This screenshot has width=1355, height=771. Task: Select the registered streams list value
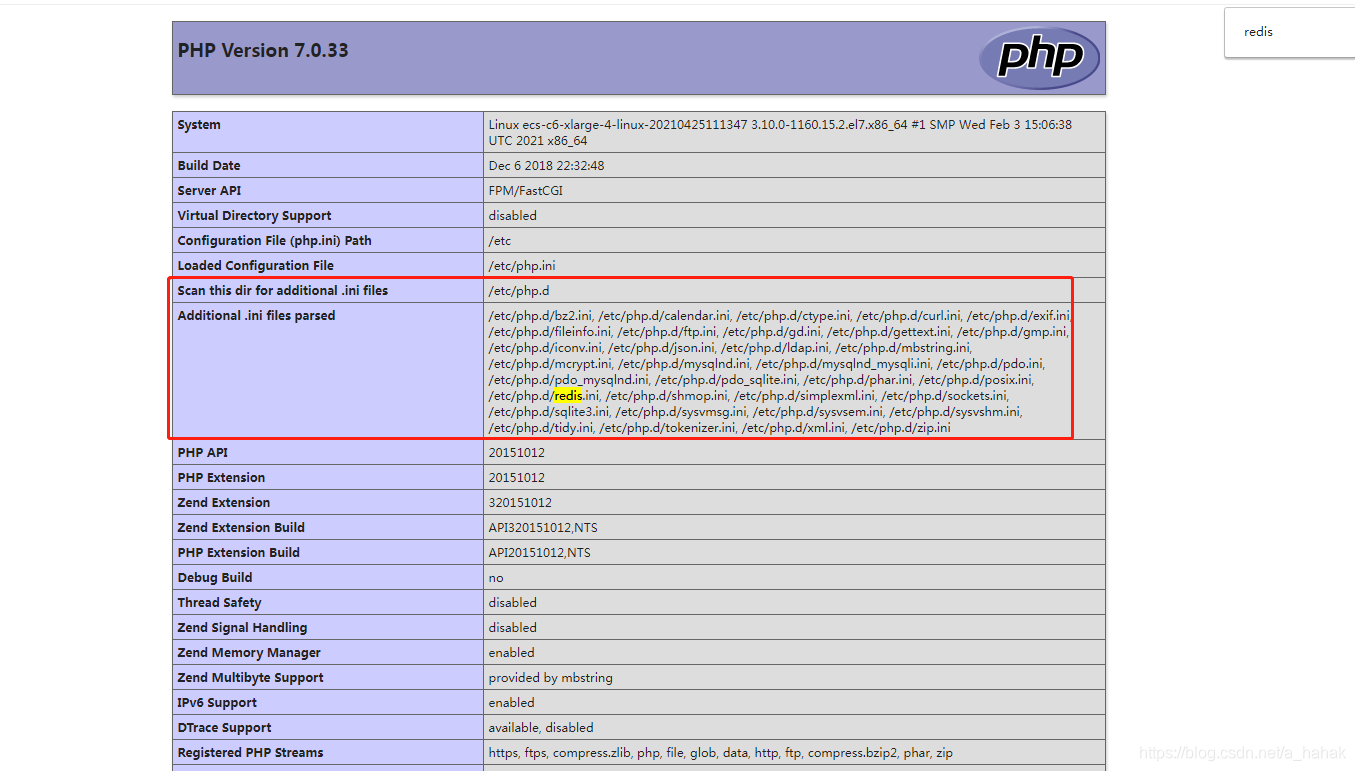point(721,753)
